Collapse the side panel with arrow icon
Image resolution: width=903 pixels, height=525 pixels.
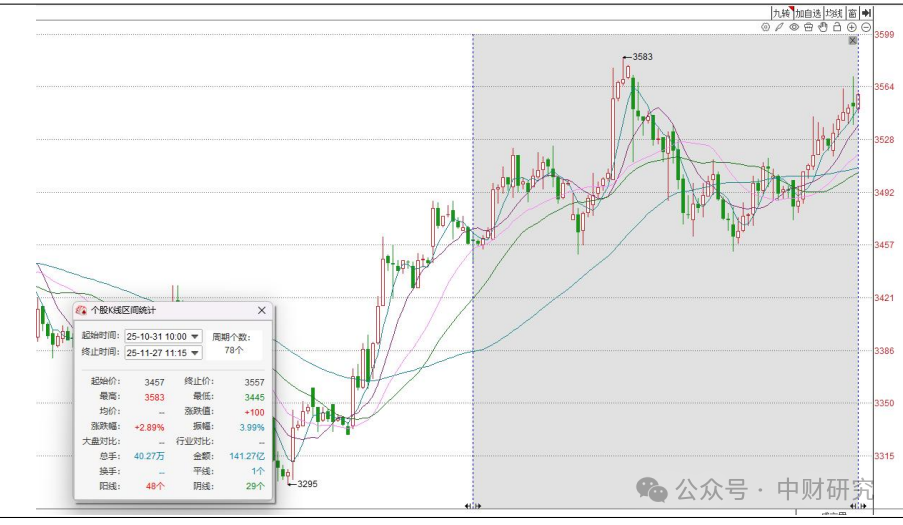867,12
